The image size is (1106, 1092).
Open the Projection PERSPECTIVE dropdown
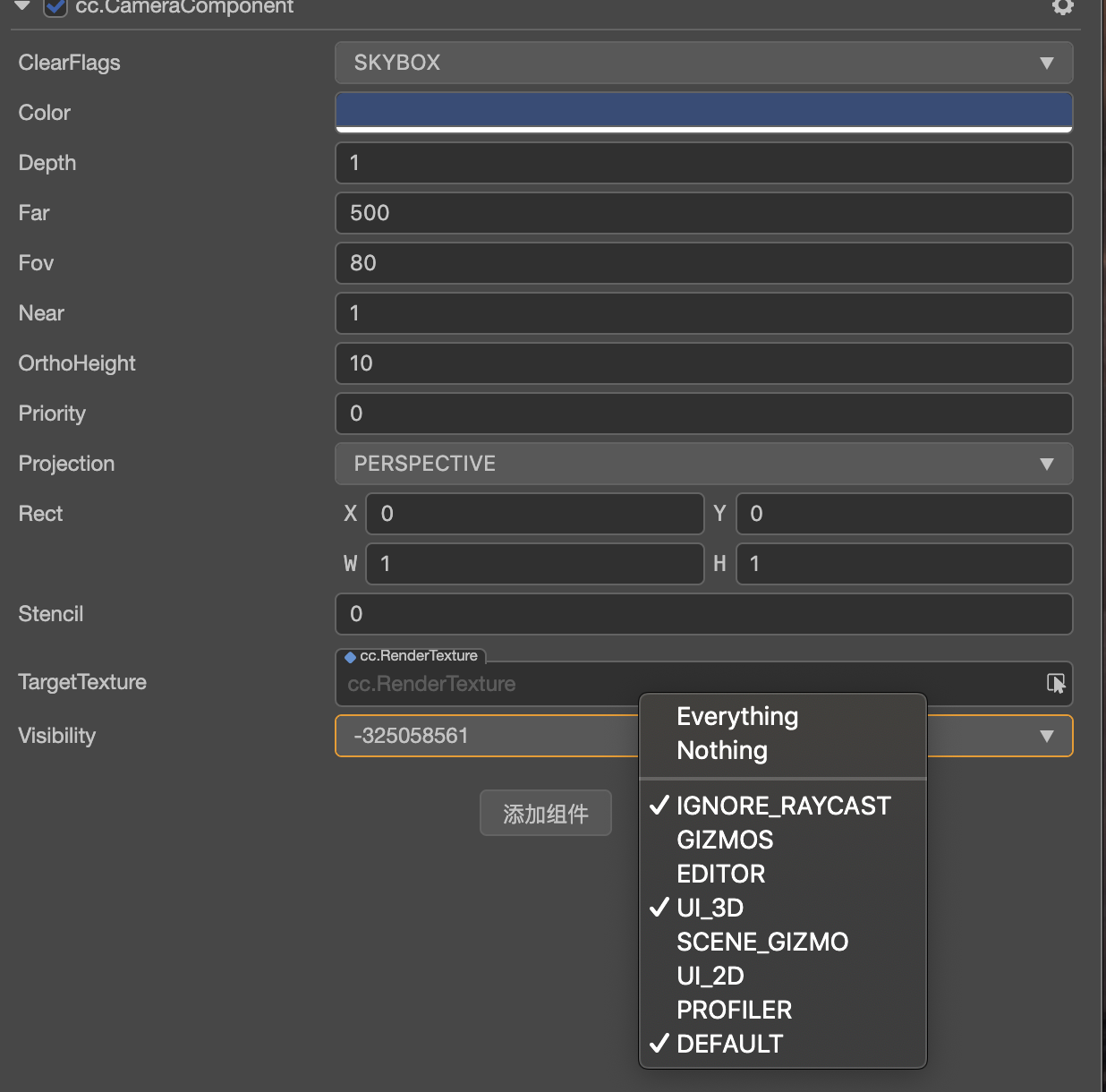pyautogui.click(x=703, y=464)
